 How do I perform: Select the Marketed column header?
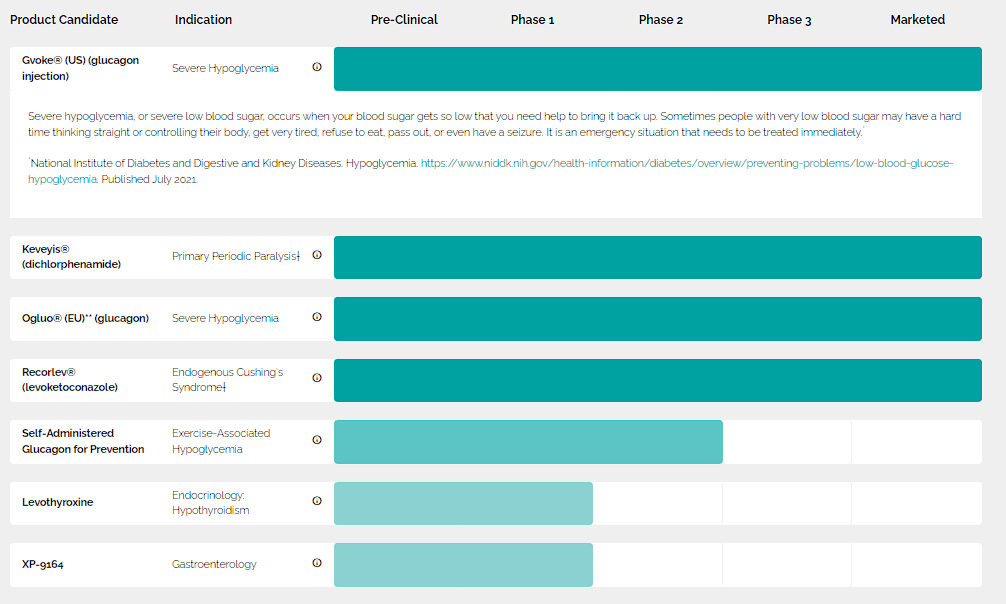tap(917, 20)
